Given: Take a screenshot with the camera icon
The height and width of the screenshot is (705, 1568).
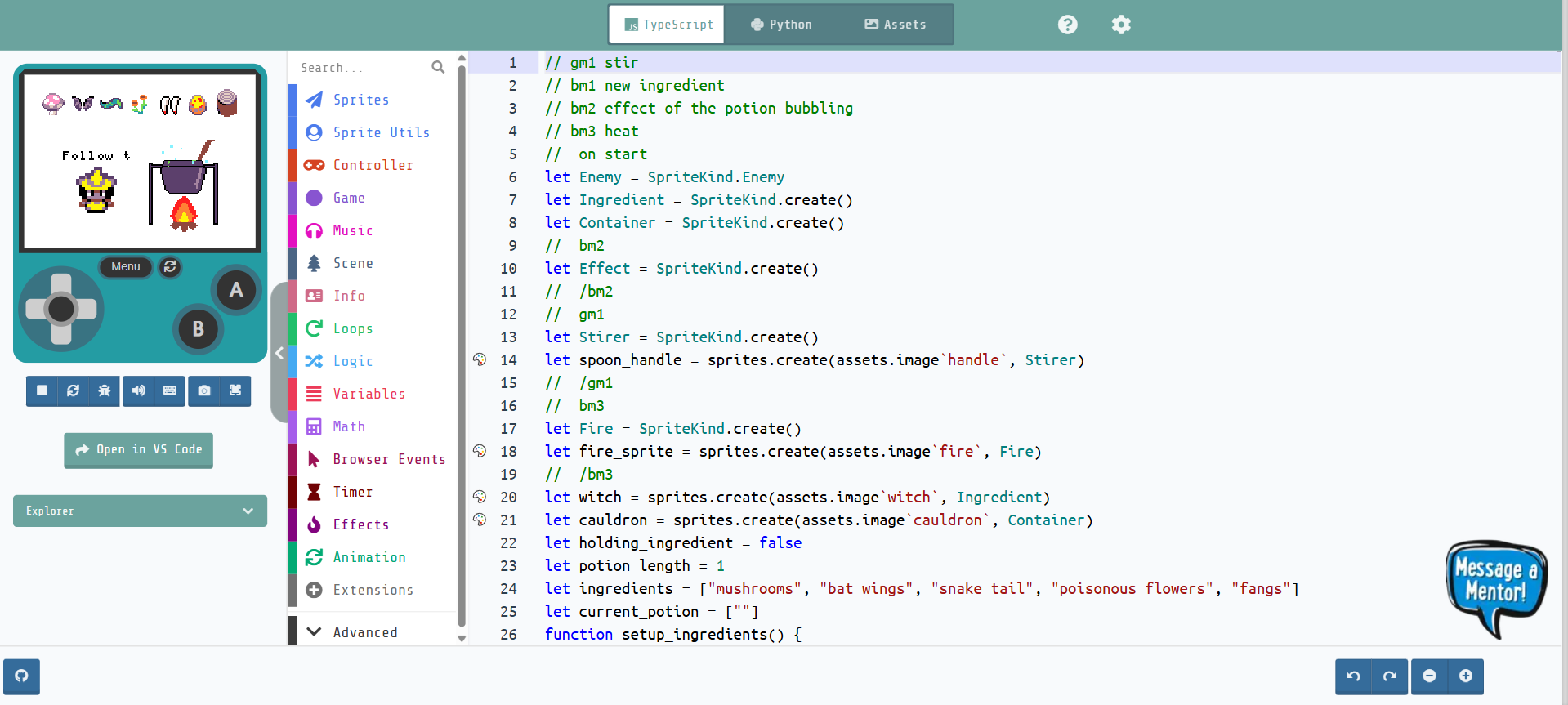Looking at the screenshot, I should pyautogui.click(x=204, y=390).
